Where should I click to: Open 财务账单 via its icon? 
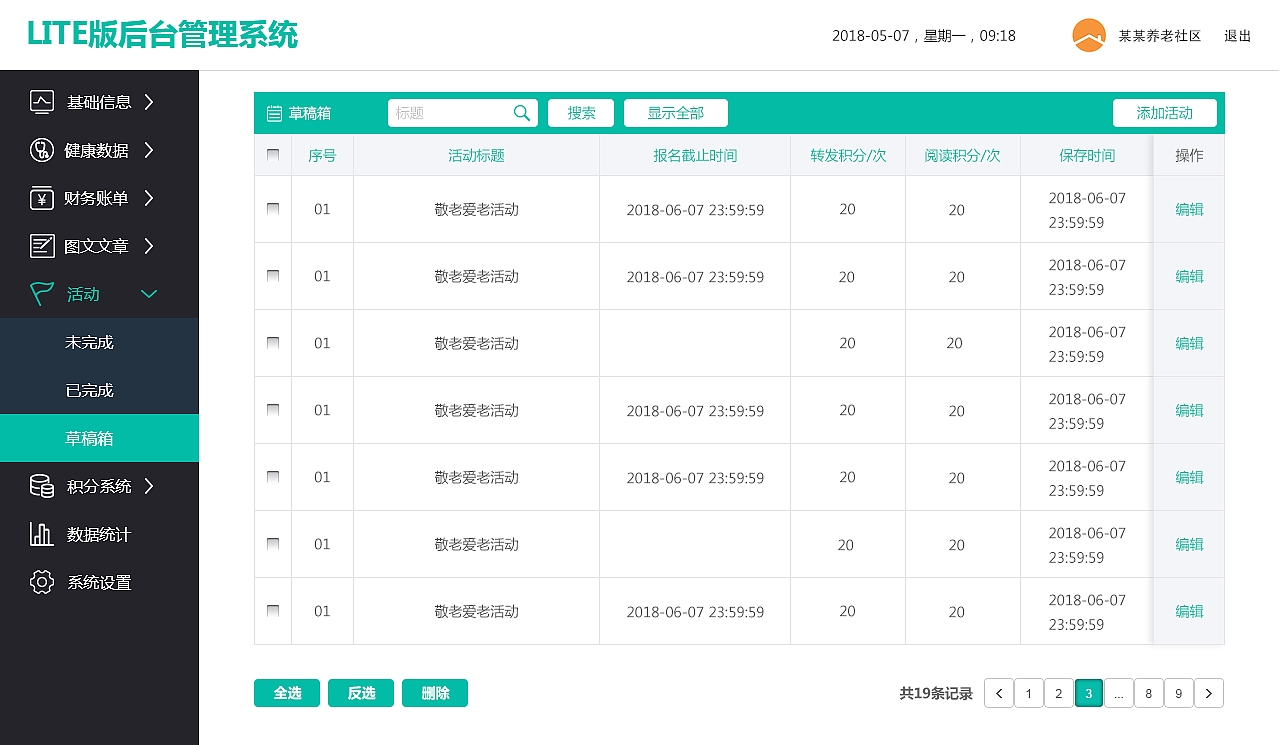pos(40,197)
